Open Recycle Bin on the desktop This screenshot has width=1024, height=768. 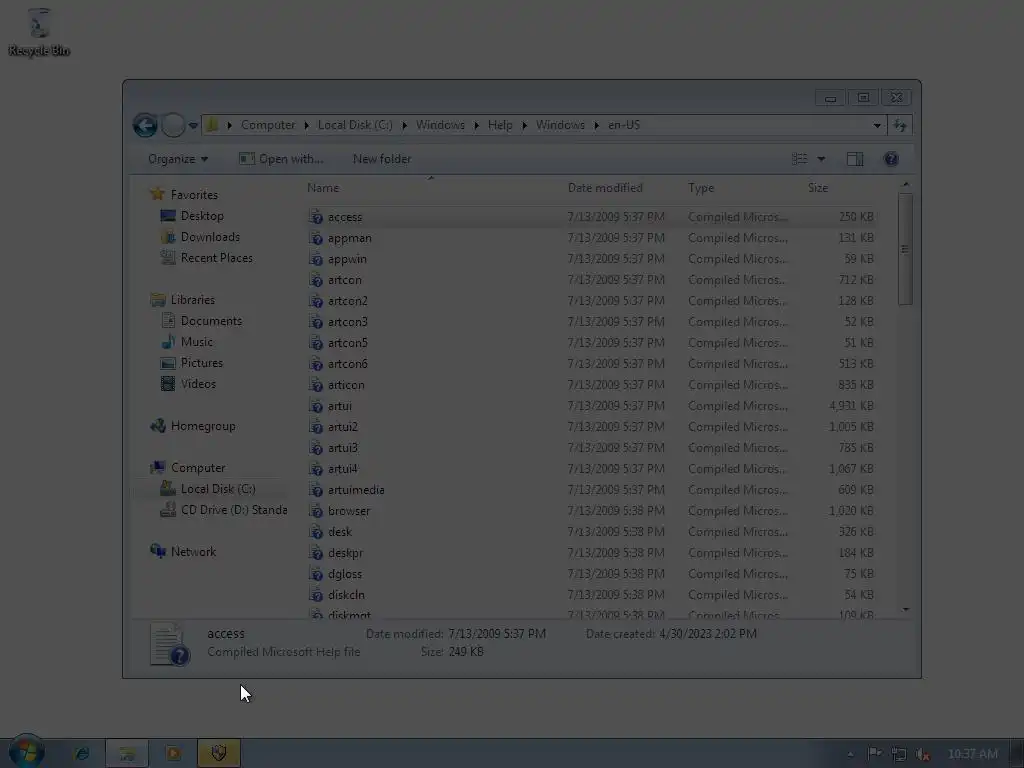pyautogui.click(x=39, y=33)
